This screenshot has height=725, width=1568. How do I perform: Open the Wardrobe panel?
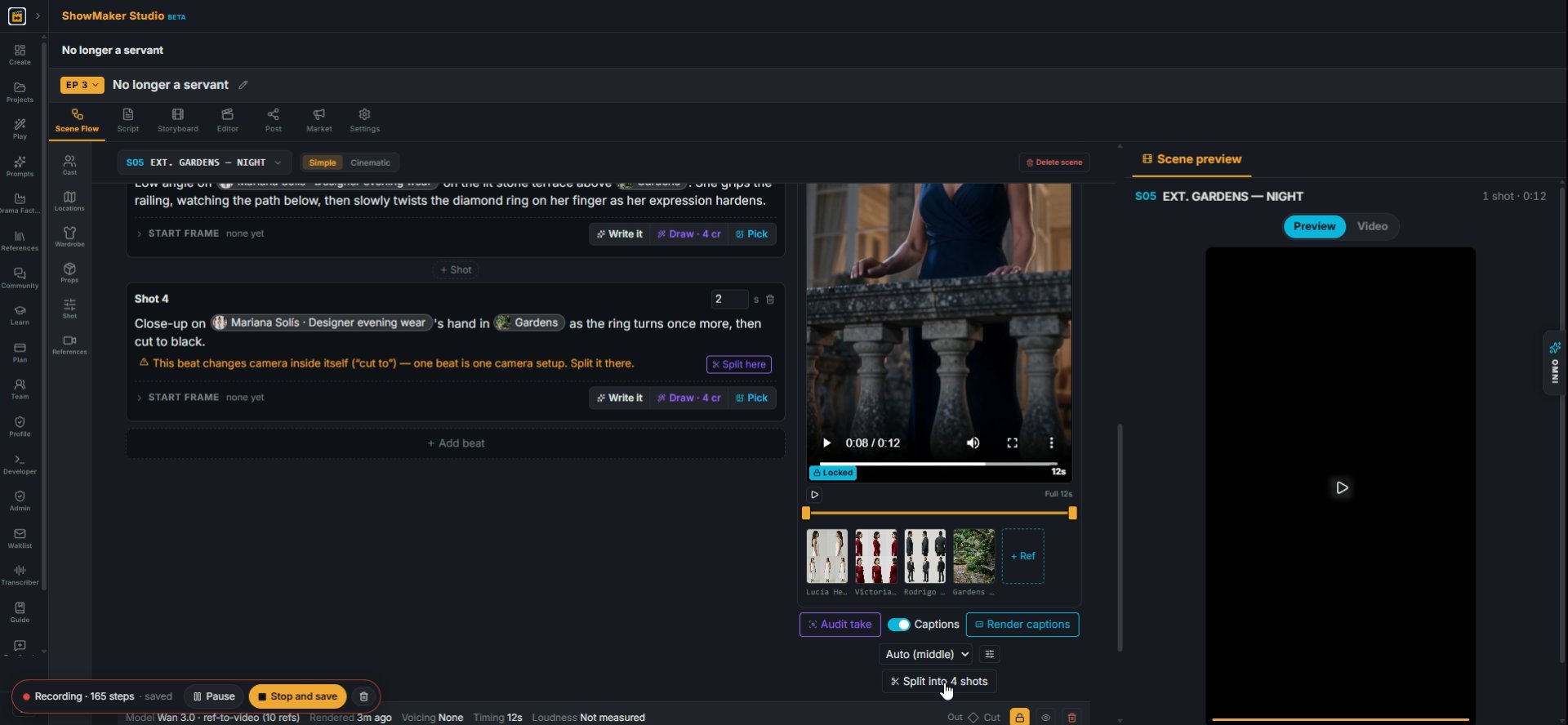point(69,237)
